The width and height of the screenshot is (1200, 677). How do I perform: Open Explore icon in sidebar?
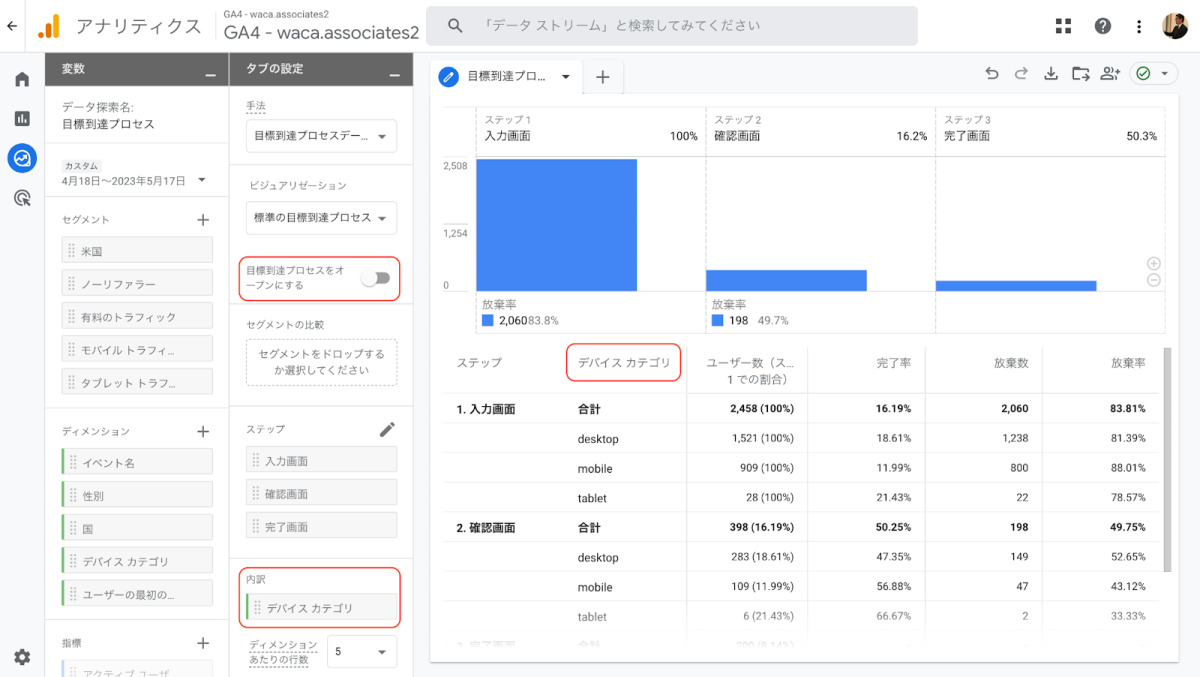click(22, 158)
